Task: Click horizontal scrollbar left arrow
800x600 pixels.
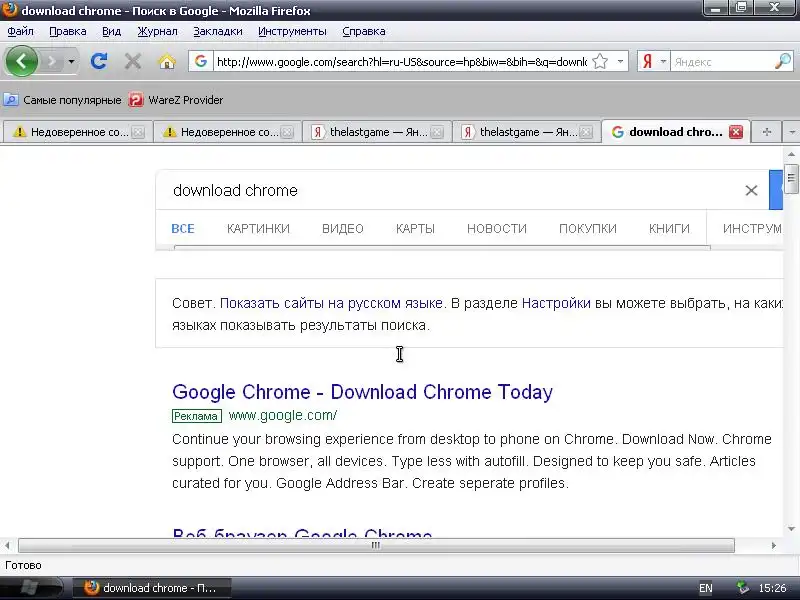Action: point(7,545)
